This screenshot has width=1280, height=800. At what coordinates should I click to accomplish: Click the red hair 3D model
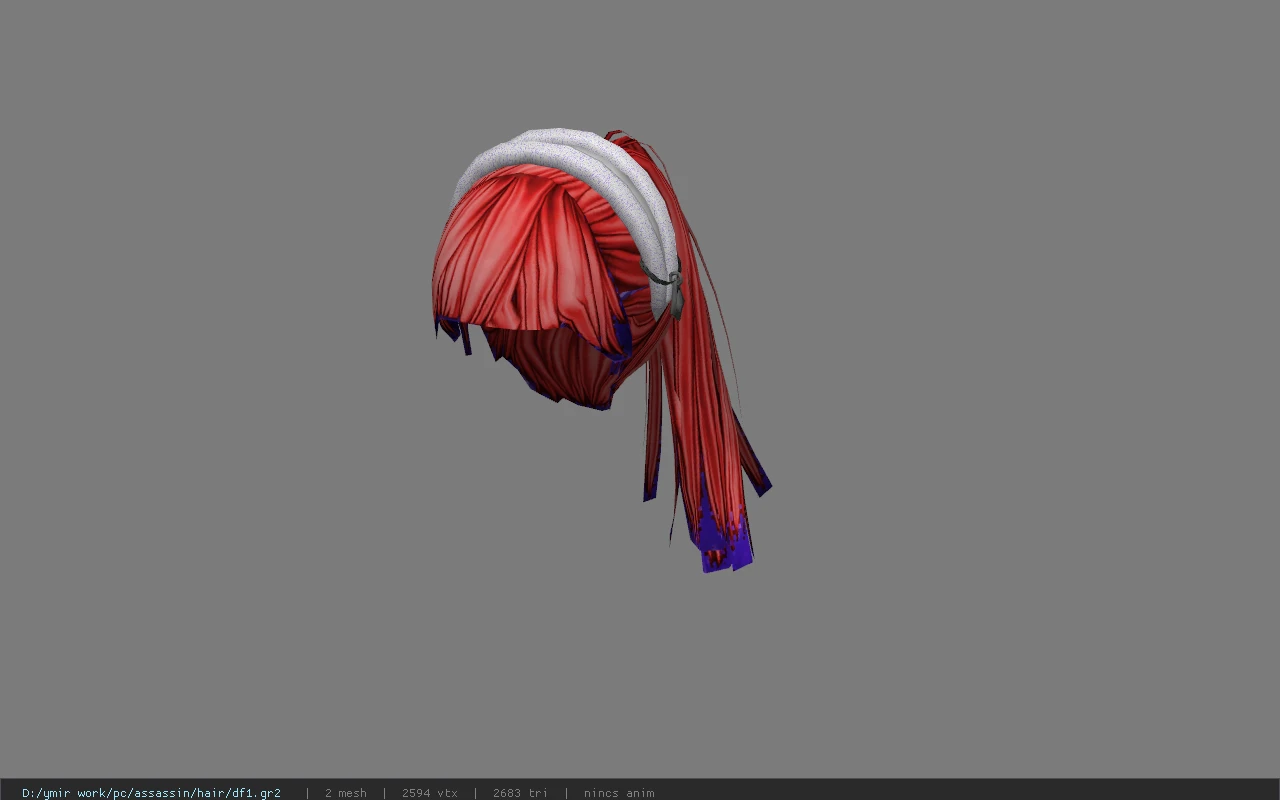click(600, 350)
